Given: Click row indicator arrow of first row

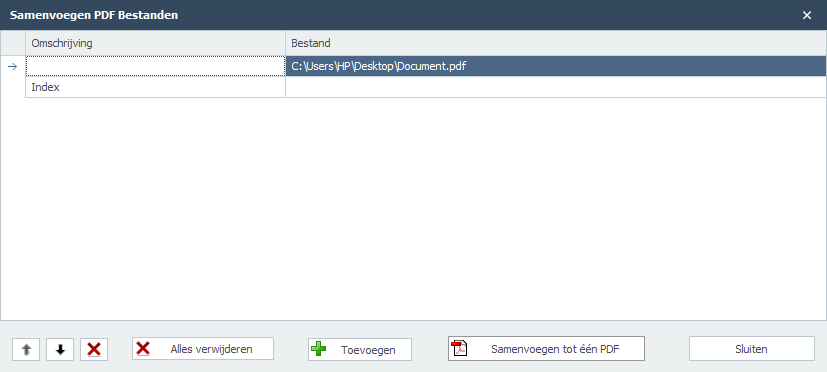Looking at the screenshot, I should [x=13, y=66].
